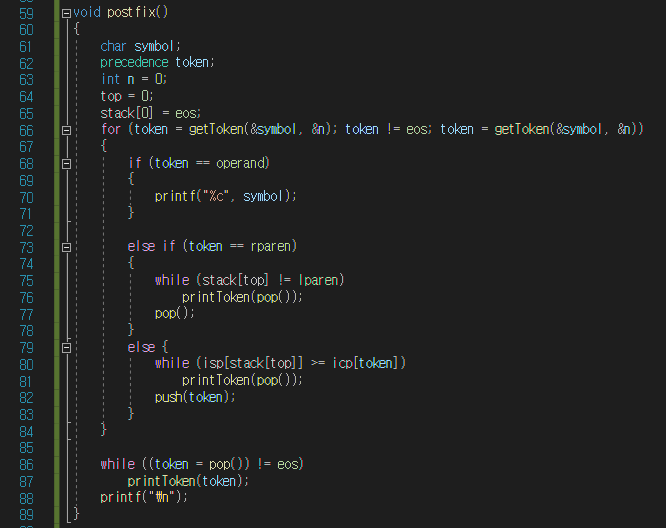Click the 'for' keyword on line 66
The height and width of the screenshot is (528, 666).
110,129
